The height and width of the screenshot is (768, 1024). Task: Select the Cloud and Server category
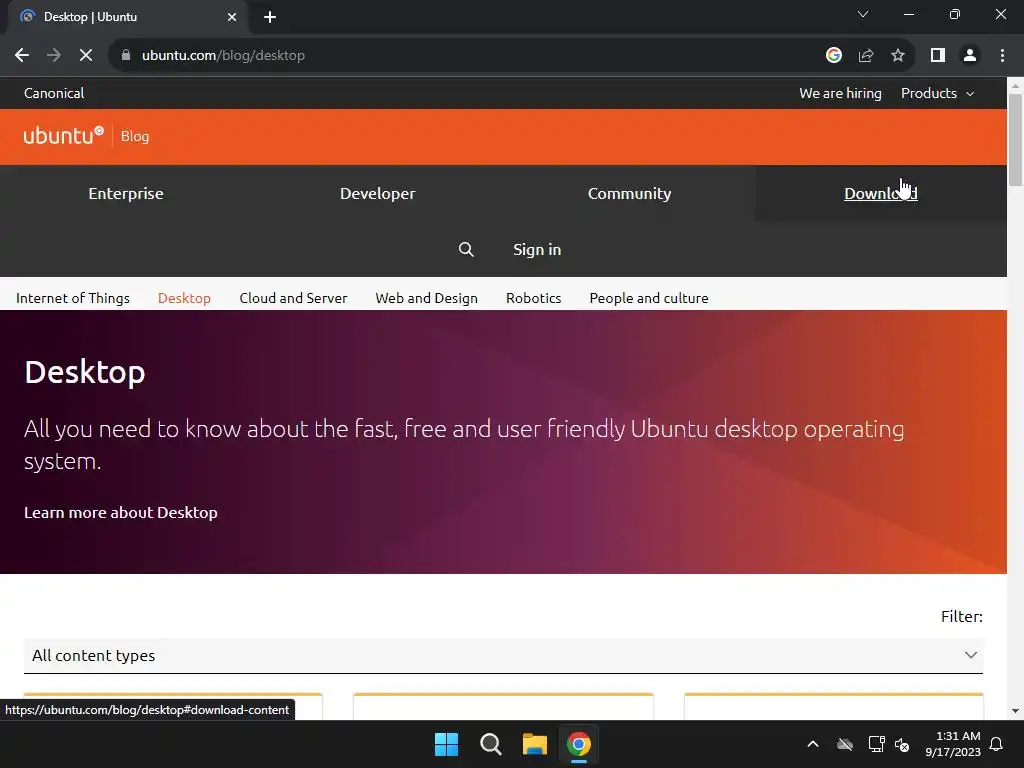[293, 298]
